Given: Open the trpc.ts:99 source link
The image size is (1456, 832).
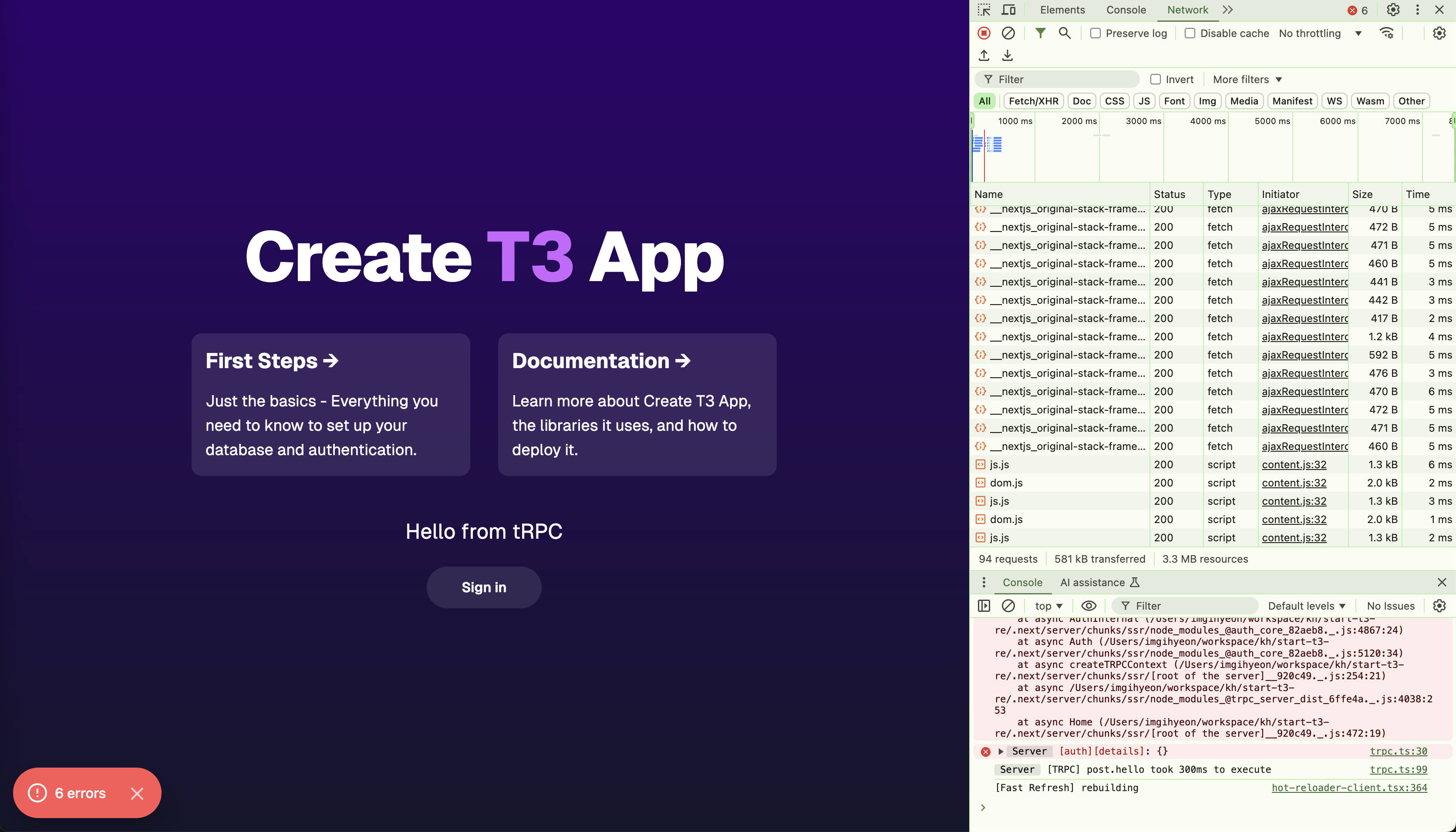Looking at the screenshot, I should click(x=1398, y=770).
